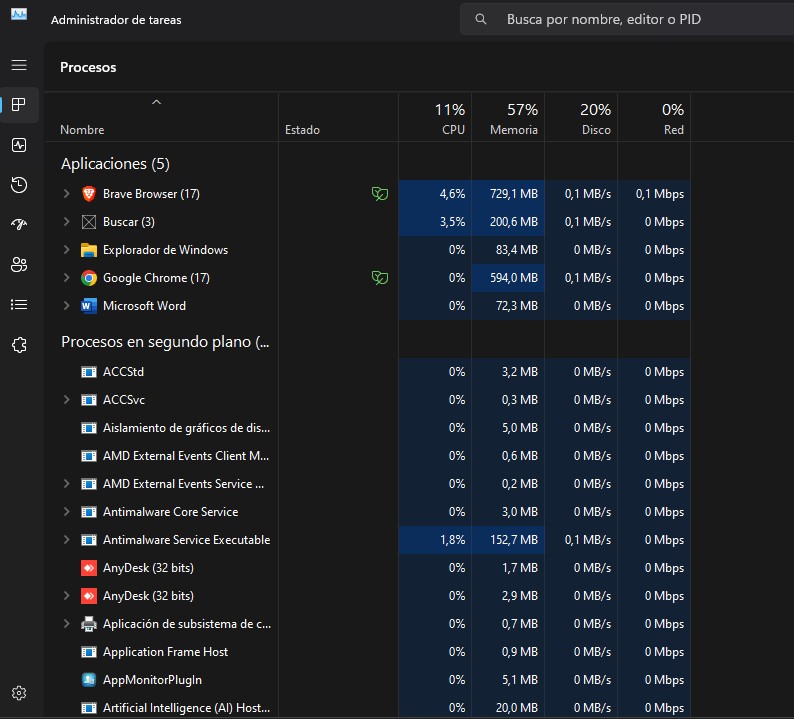Expand the Buscar process group
Image resolution: width=794 pixels, height=719 pixels.
tap(66, 221)
